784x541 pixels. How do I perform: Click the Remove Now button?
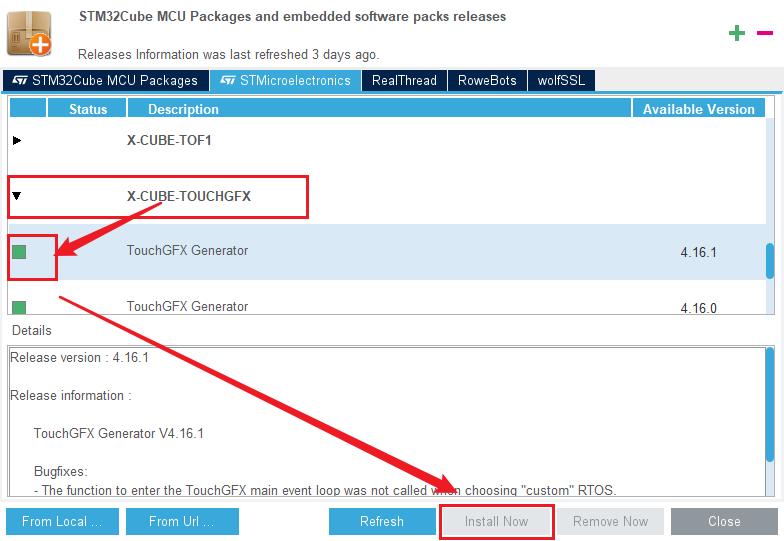[610, 522]
